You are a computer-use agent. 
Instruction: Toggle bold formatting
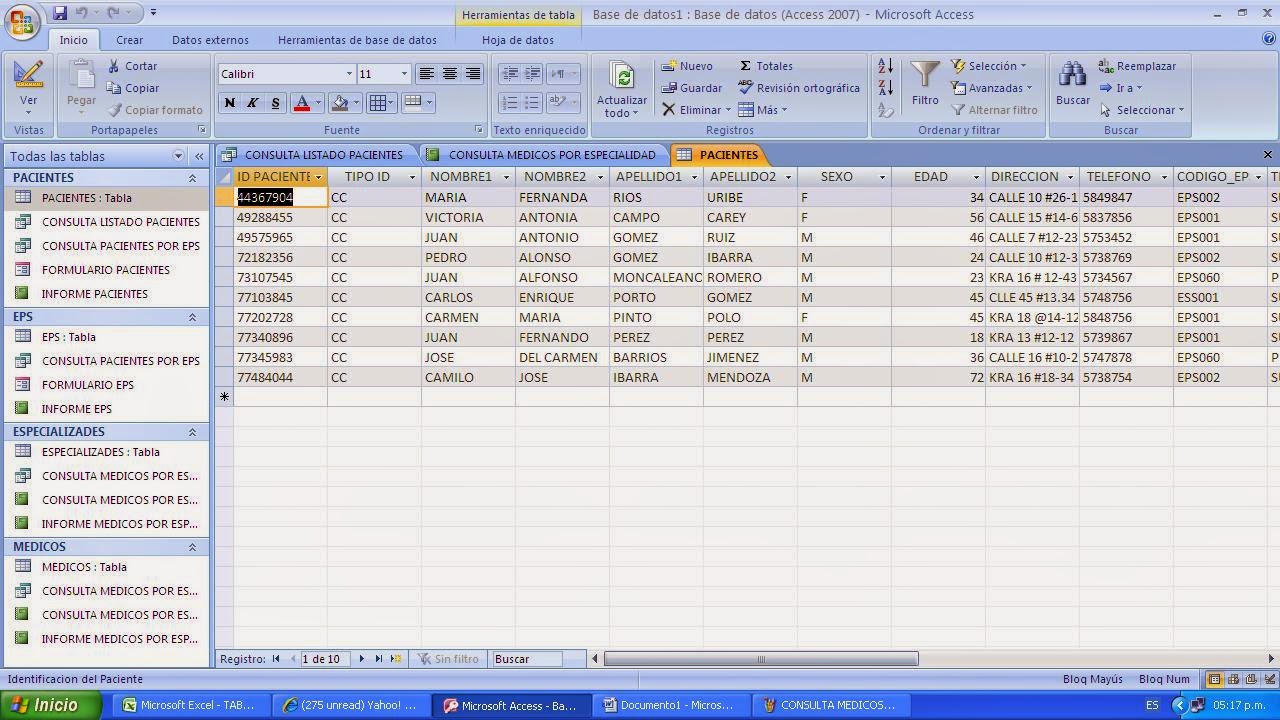click(x=230, y=103)
